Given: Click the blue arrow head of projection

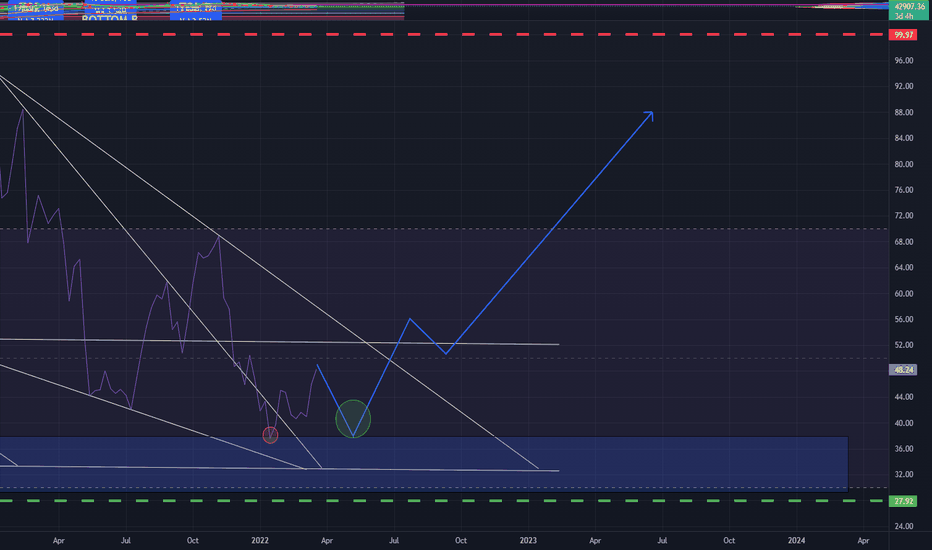Looking at the screenshot, I should click(649, 115).
